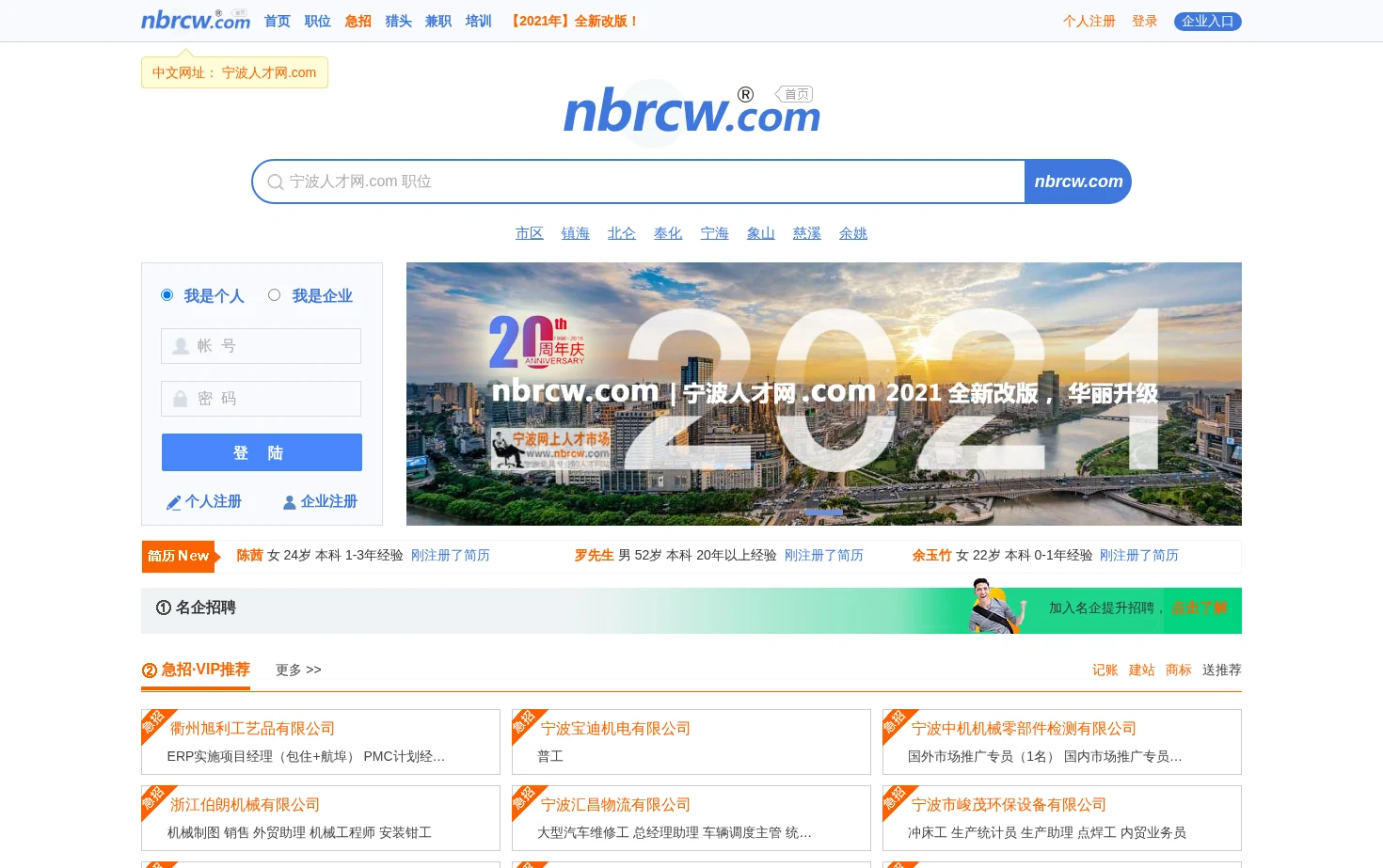
Task: Click the large nbrcw.com center logo
Action: (x=691, y=112)
